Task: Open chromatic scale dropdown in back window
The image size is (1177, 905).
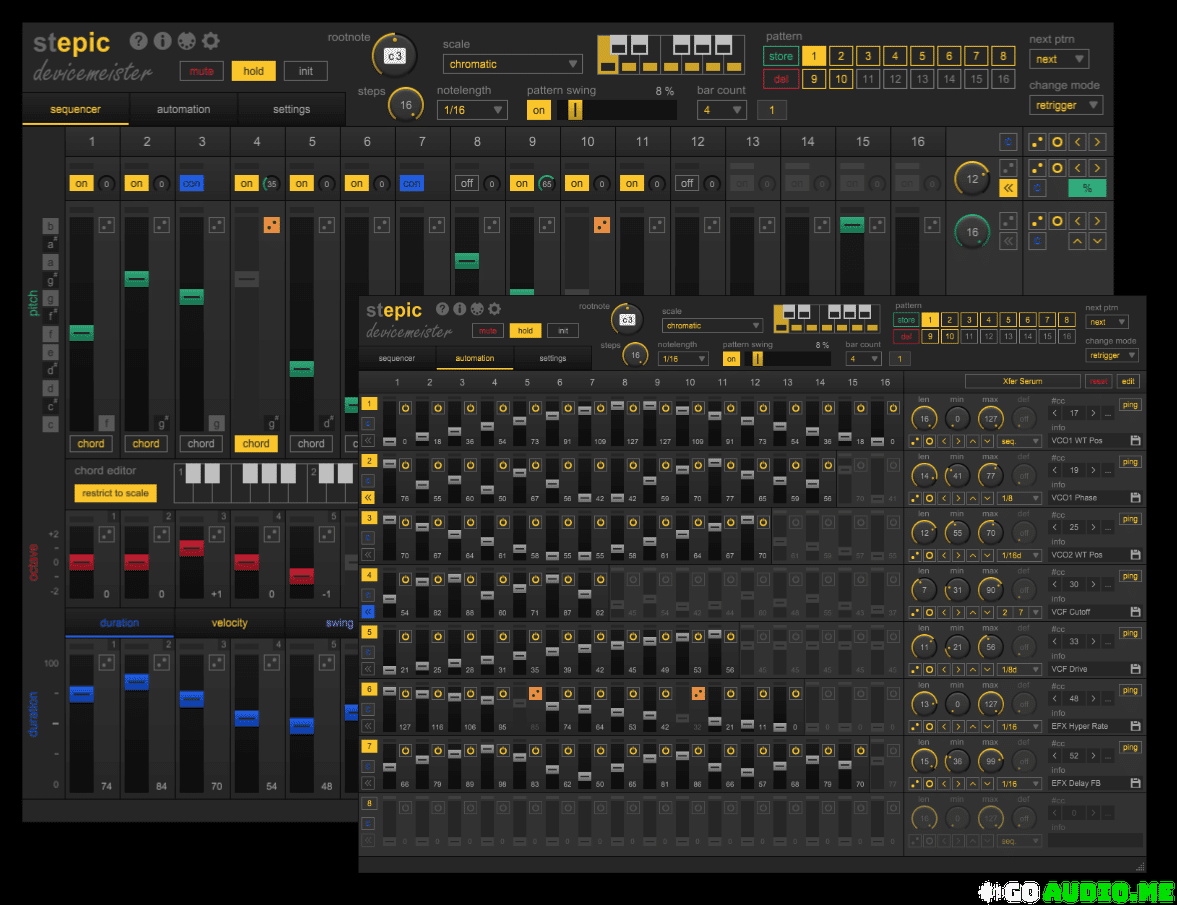Action: (513, 65)
